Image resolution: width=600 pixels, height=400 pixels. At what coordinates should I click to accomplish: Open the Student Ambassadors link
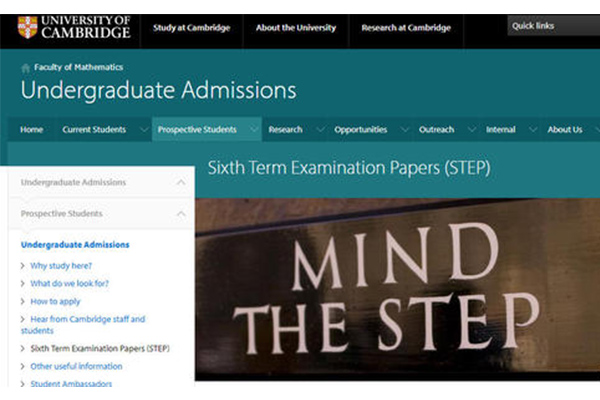tap(71, 383)
